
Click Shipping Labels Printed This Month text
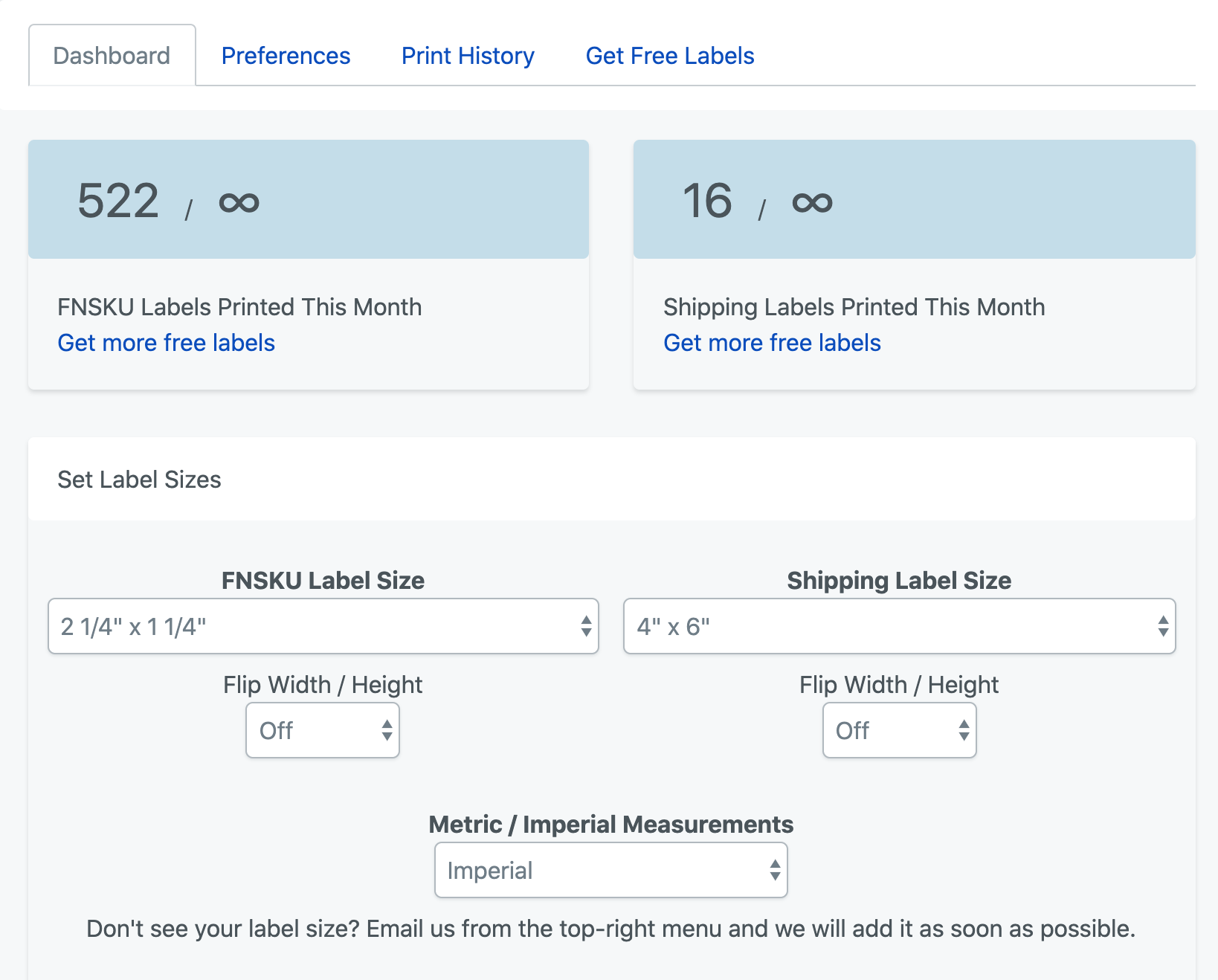coord(854,307)
